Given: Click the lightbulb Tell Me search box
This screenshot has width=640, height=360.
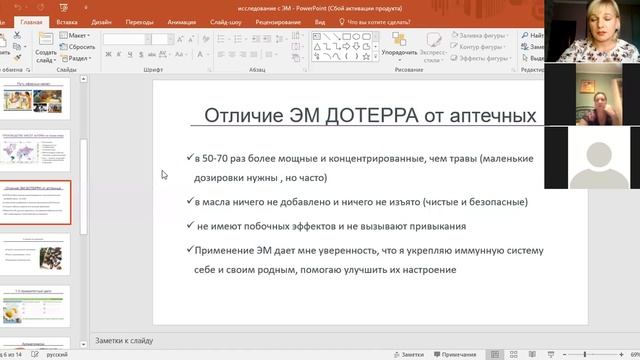Looking at the screenshot, I should [x=375, y=22].
